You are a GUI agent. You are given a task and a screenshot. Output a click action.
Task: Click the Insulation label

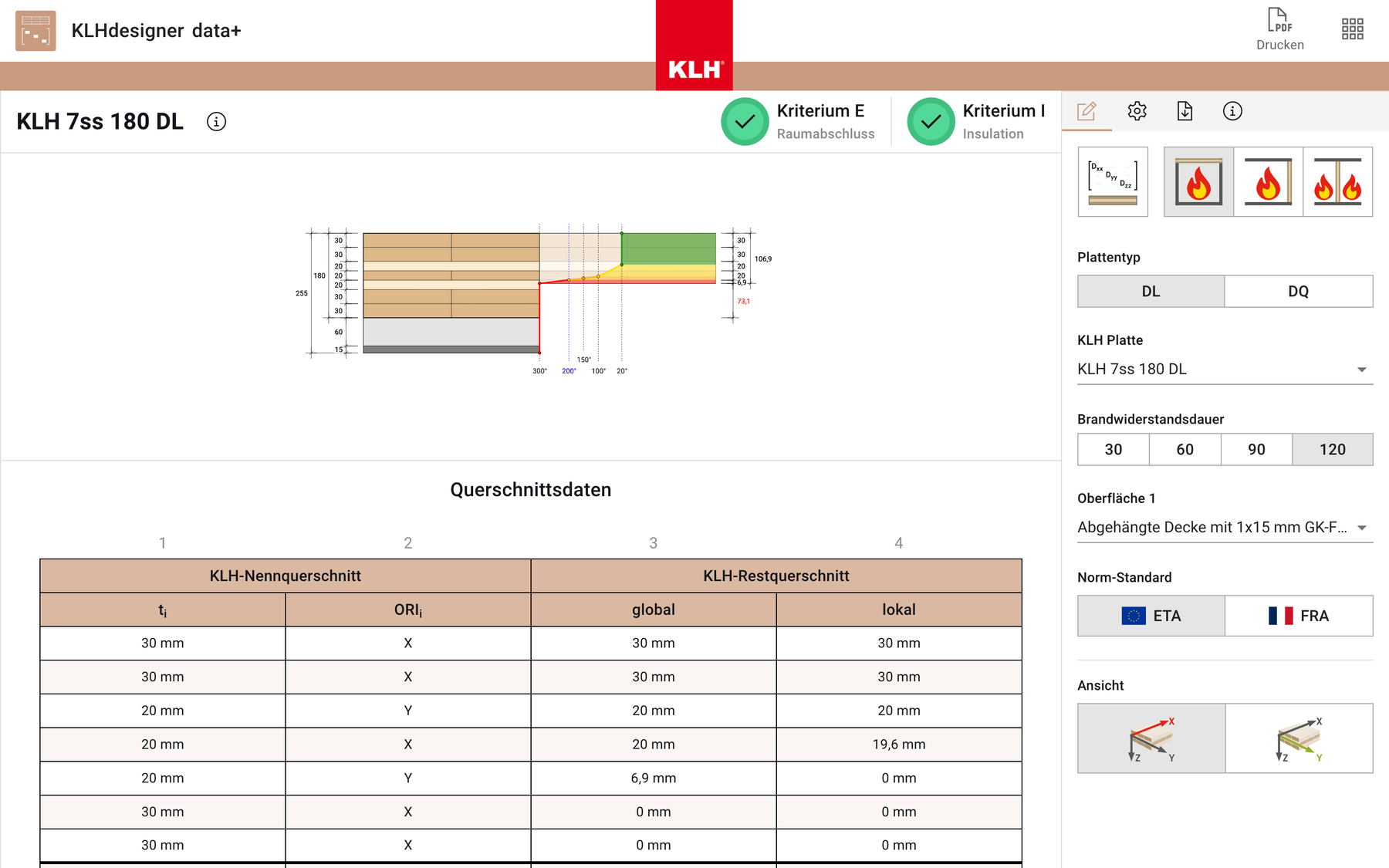click(x=993, y=134)
